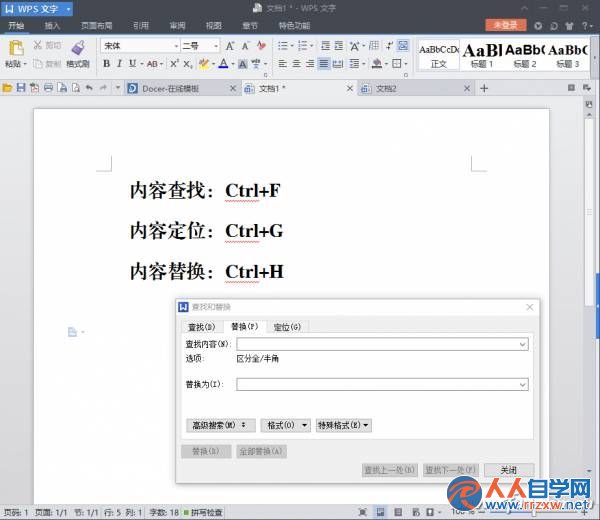Align text right
600x520 pixels.
[310, 64]
